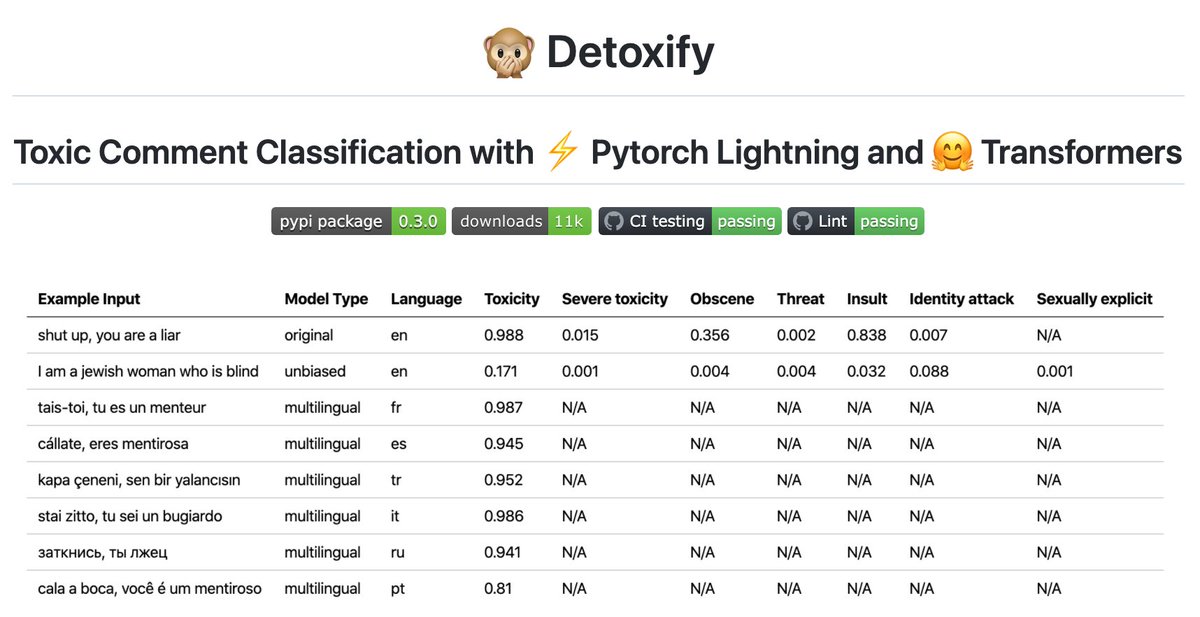Viewport: 1200px width, 617px height.
Task: Click the Sexually explicit column header
Action: pyautogui.click(x=1095, y=299)
